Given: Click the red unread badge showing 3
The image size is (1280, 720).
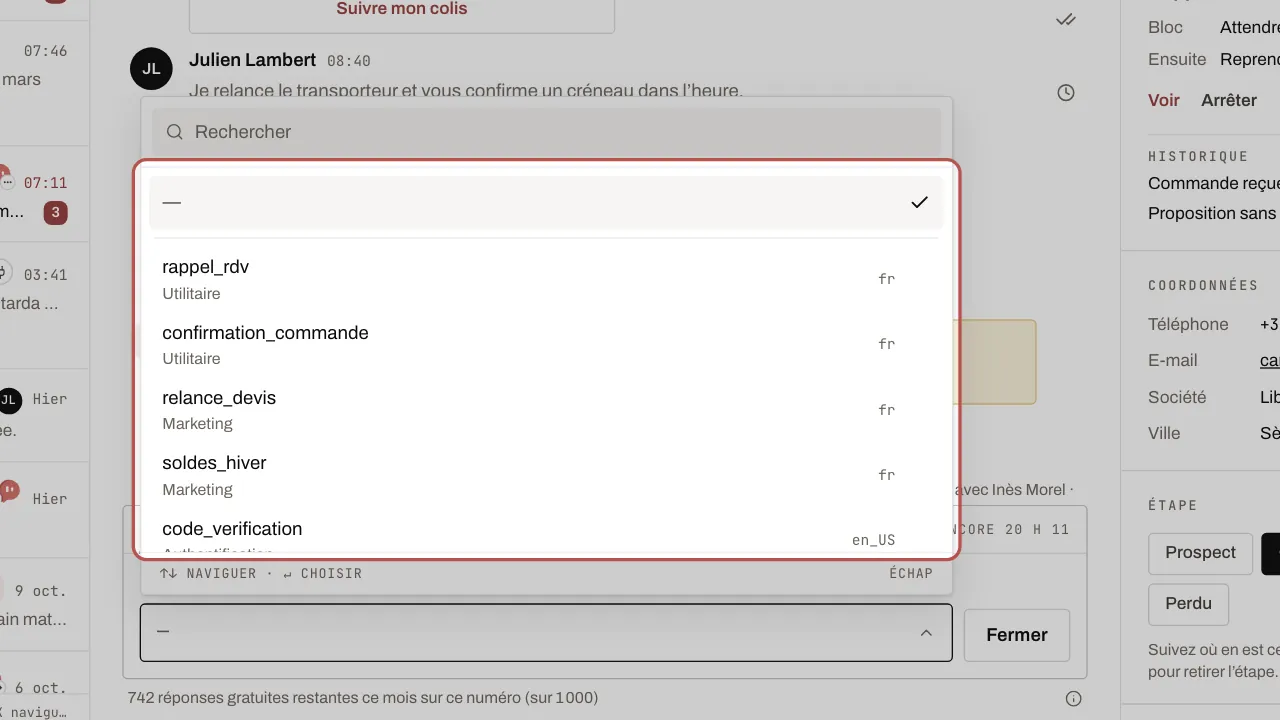Looking at the screenshot, I should pos(56,212).
